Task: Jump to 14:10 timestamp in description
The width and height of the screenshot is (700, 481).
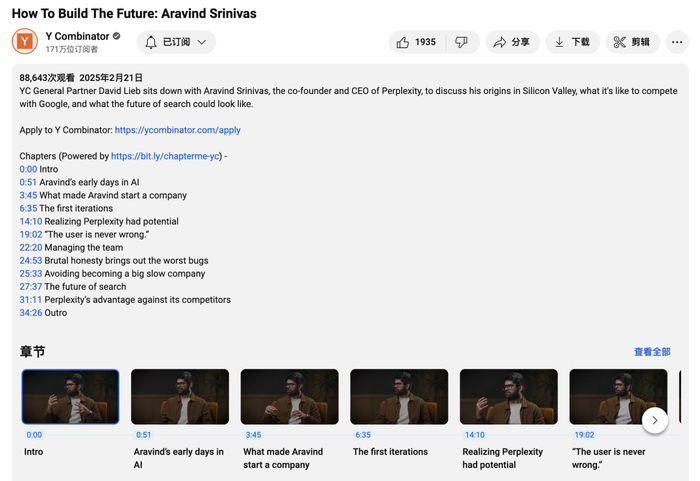Action: 30,221
